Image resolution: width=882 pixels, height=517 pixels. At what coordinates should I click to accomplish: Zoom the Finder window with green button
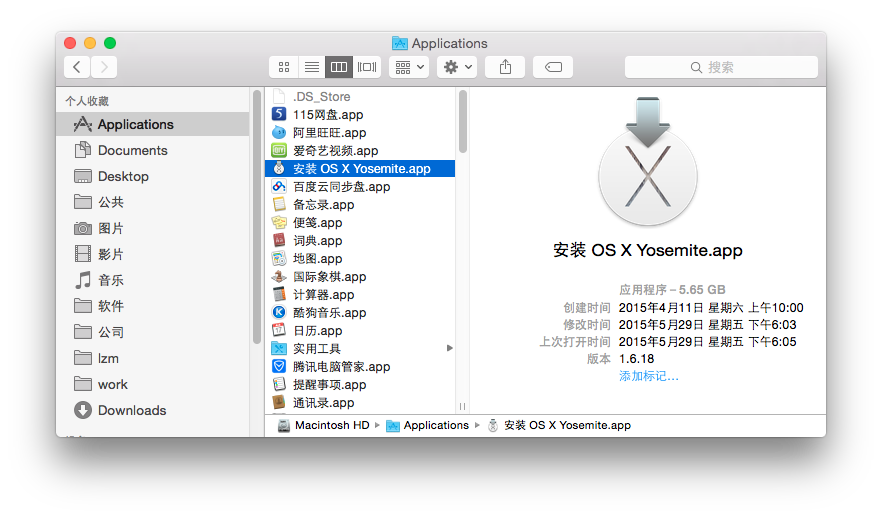[x=110, y=43]
